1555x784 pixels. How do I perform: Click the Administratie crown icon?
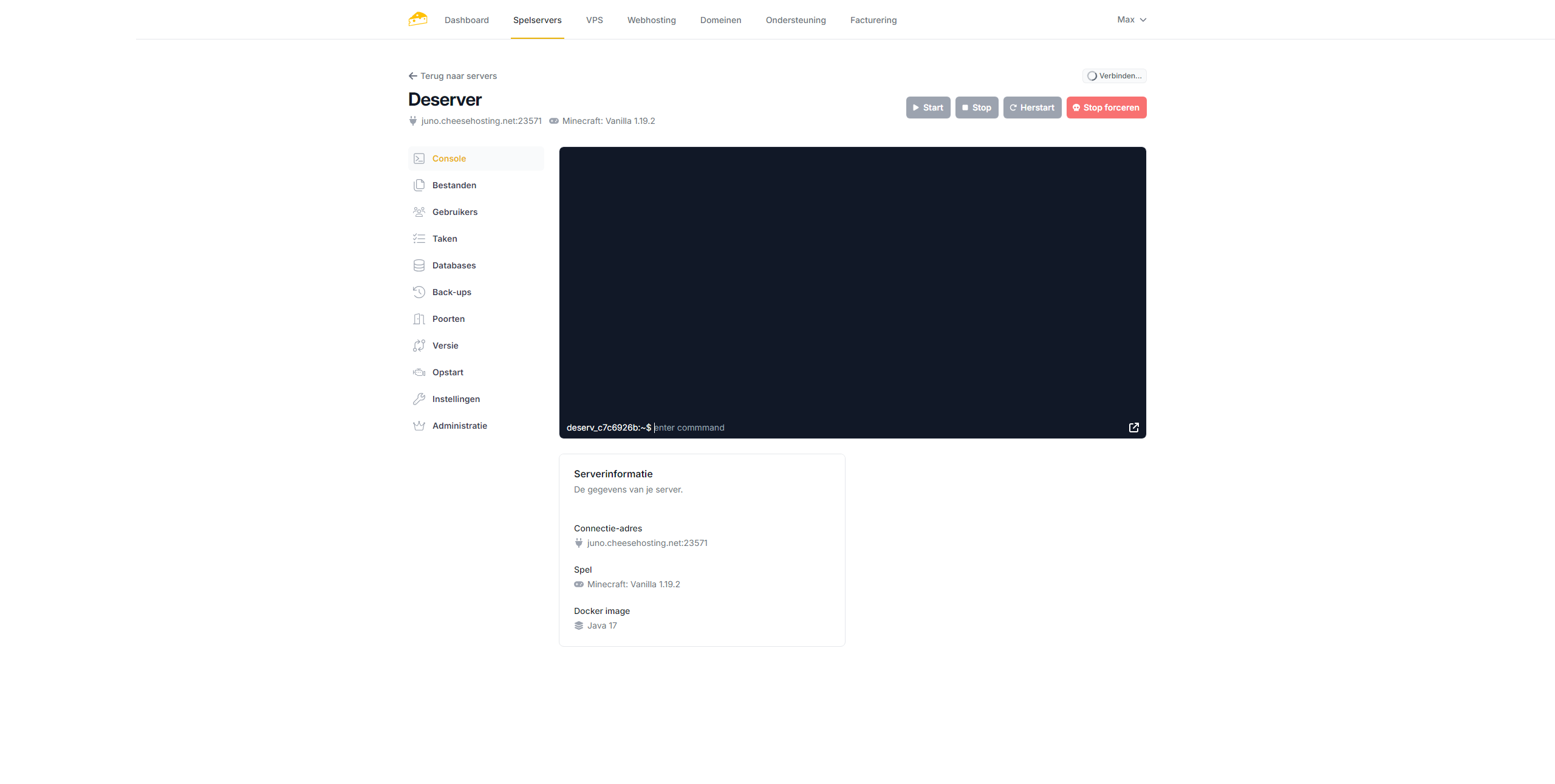click(419, 426)
